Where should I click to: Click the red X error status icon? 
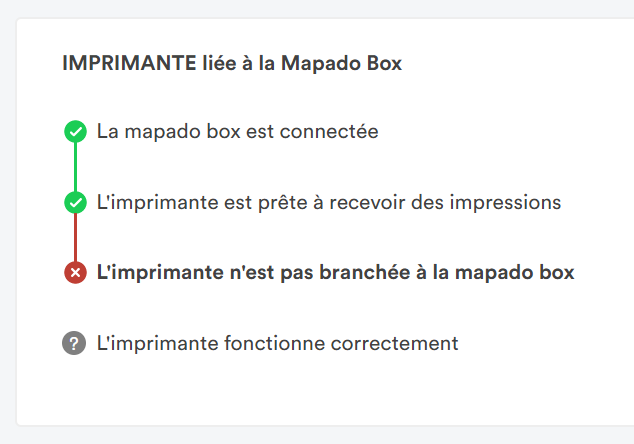(75, 273)
